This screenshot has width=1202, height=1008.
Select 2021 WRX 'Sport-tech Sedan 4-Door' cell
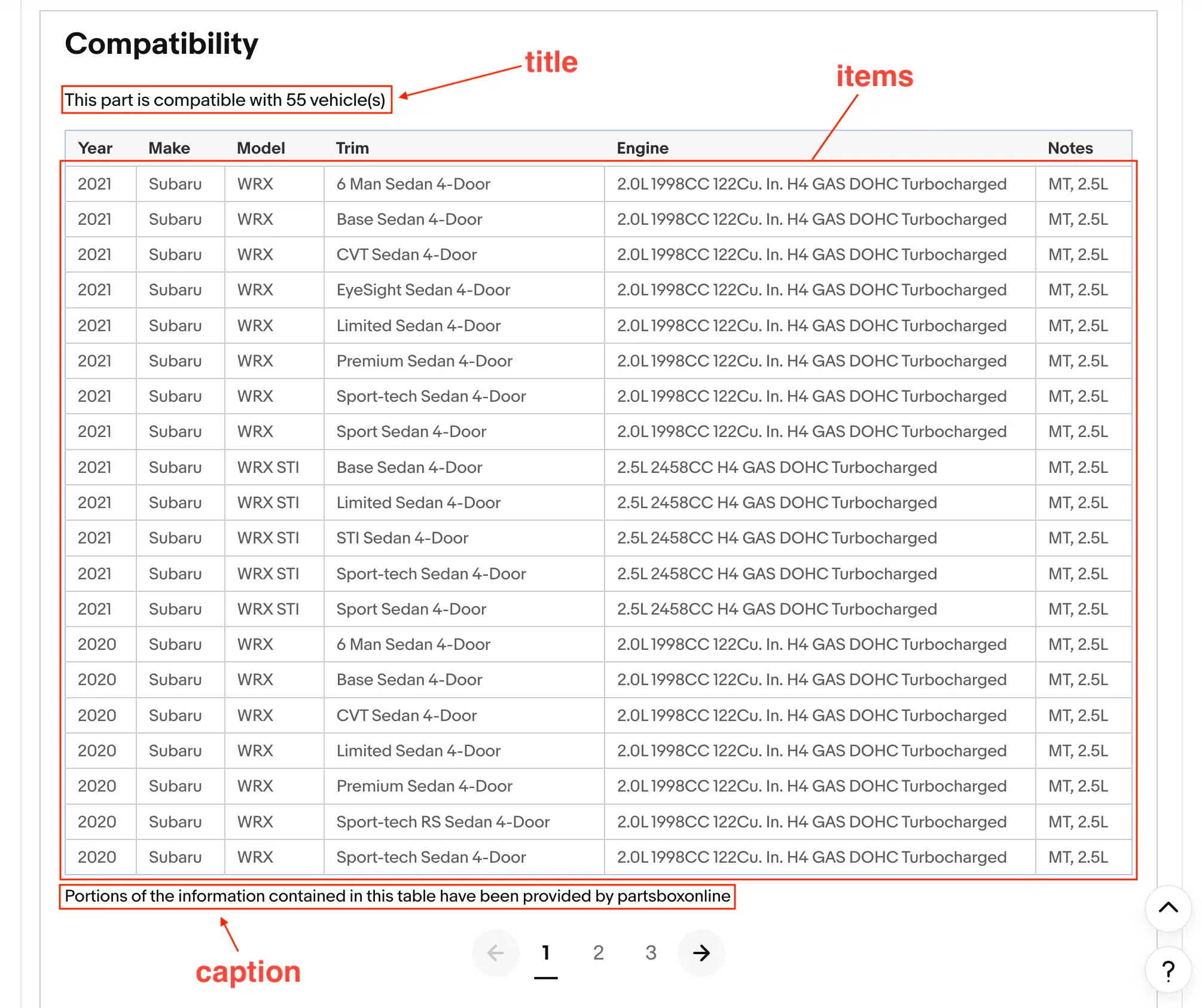click(x=464, y=396)
